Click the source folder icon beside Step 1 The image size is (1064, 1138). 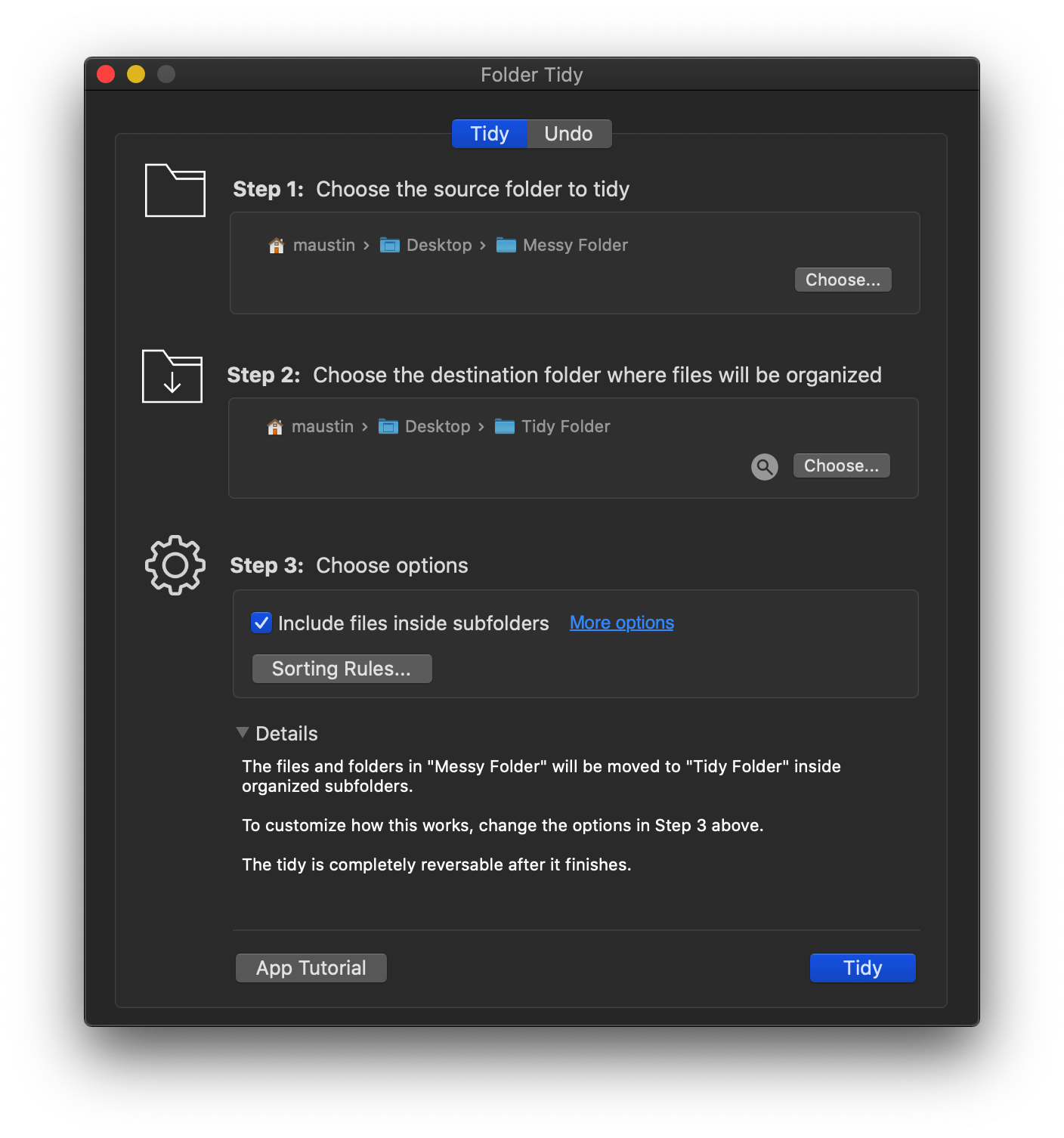pos(175,190)
